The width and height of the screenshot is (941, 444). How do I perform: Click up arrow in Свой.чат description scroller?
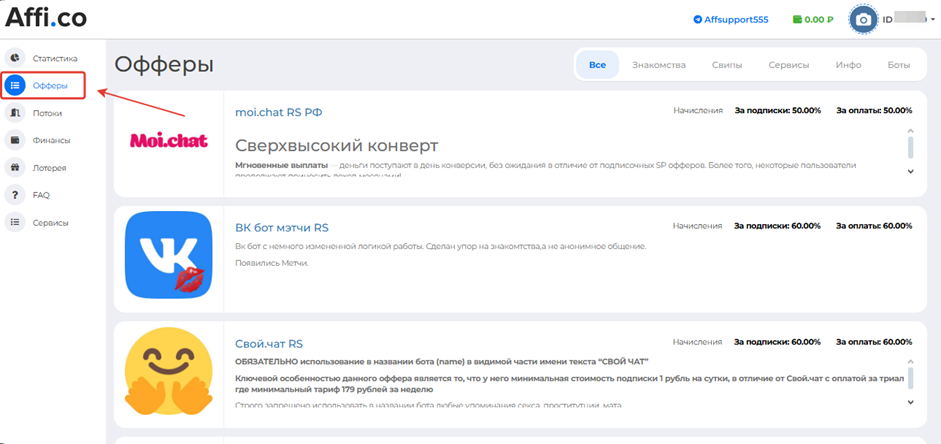tap(910, 361)
